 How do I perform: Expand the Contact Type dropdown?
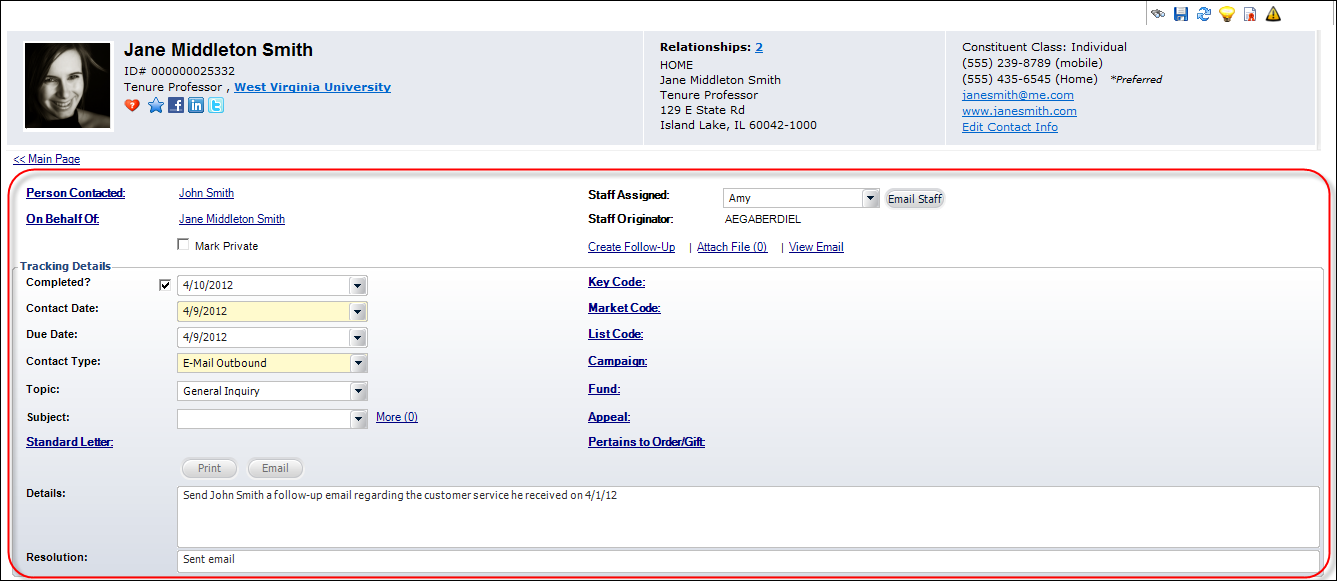tap(358, 363)
